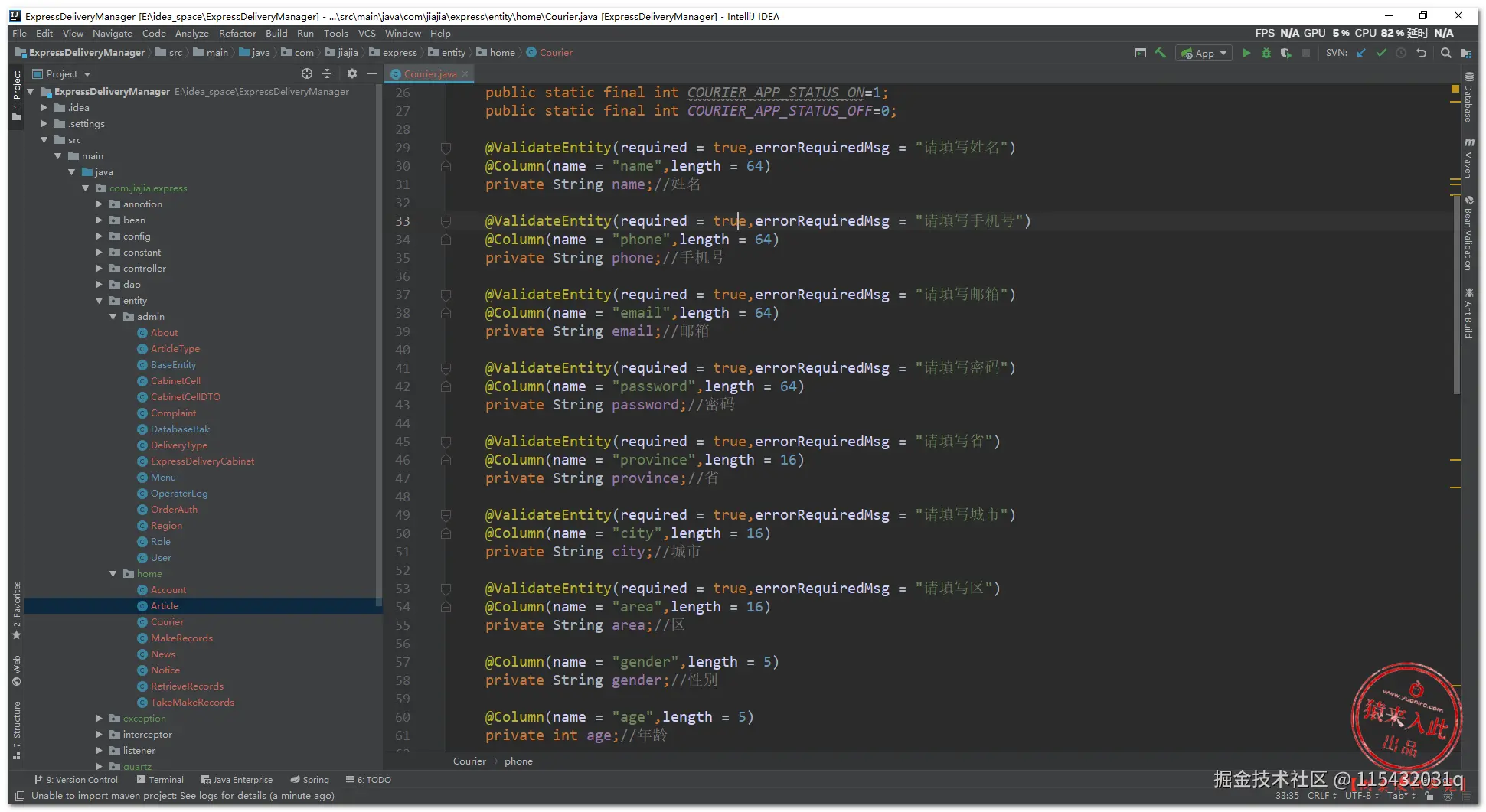Toggle fold marker on line 29
The height and width of the screenshot is (812, 1486).
tap(446, 148)
